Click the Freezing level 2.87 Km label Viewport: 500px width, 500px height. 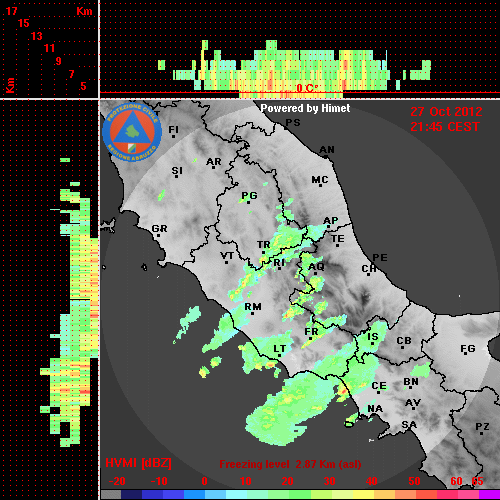coord(290,464)
